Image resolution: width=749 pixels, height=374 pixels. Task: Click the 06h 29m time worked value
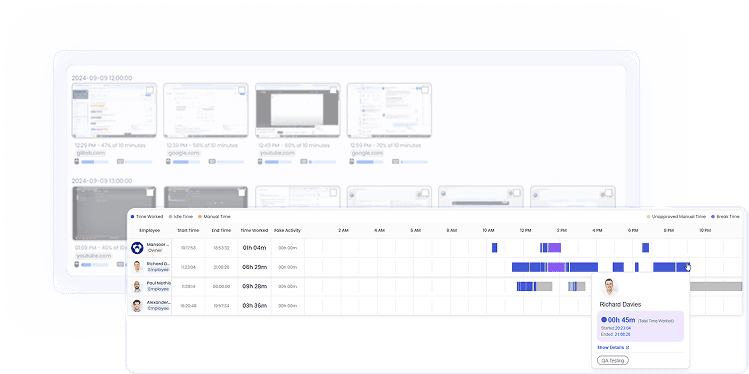tap(255, 267)
